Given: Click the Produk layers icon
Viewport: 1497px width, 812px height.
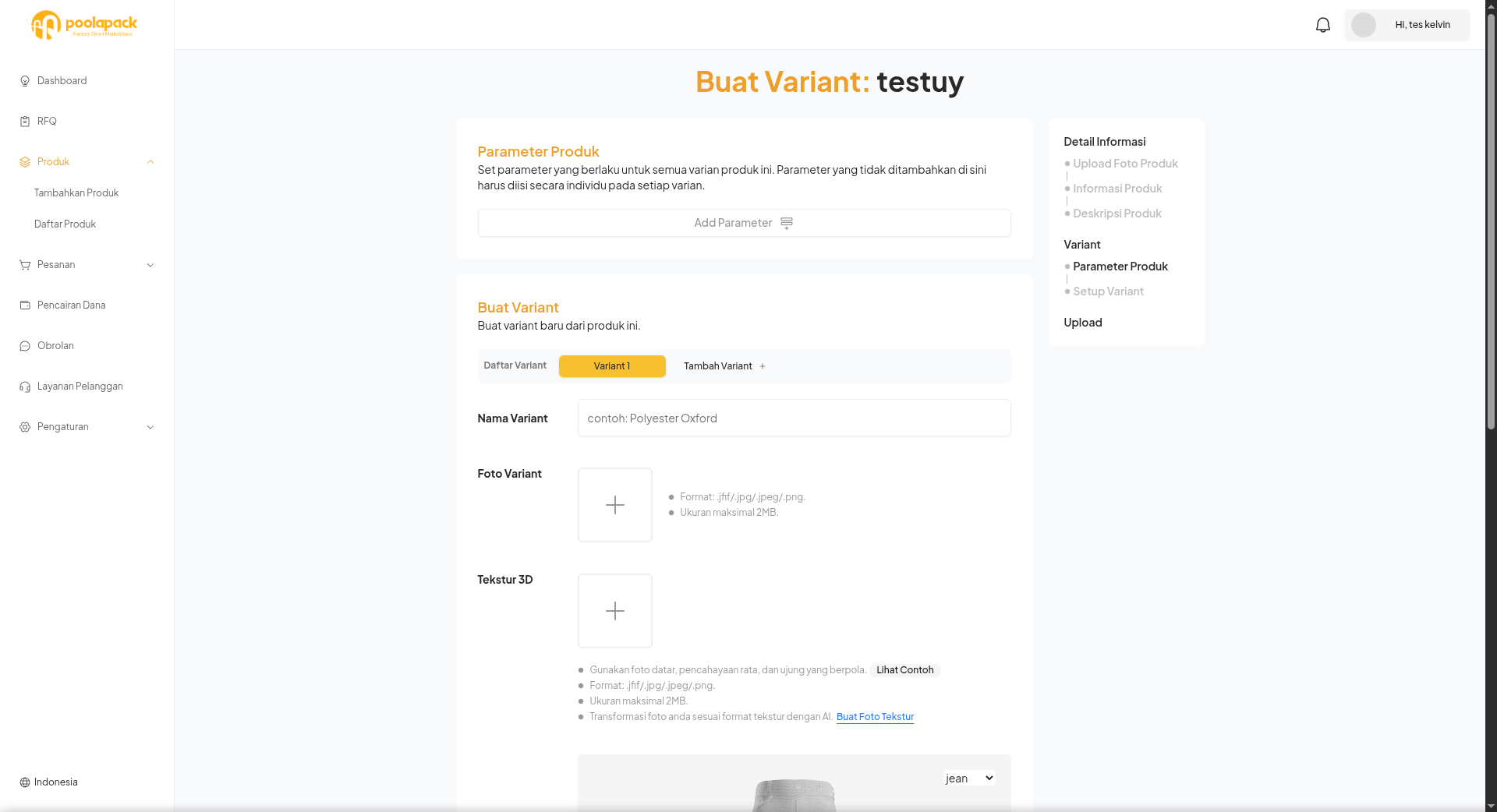Looking at the screenshot, I should [25, 162].
